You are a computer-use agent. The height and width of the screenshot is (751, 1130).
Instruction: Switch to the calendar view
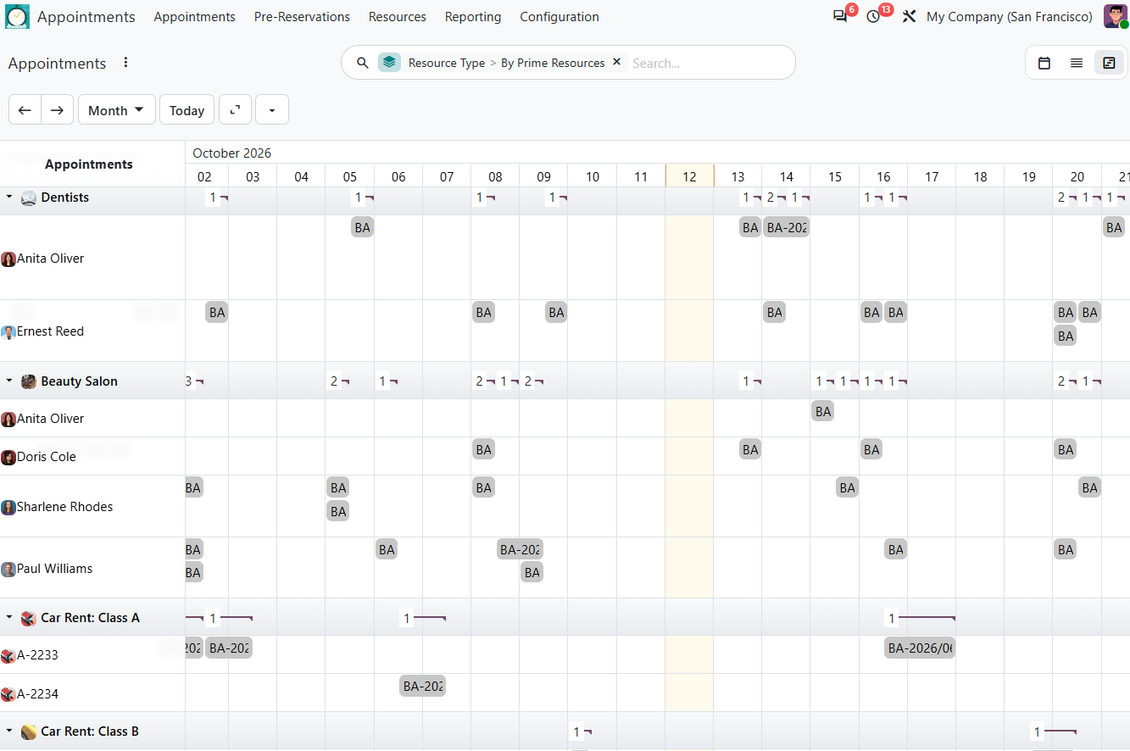click(x=1044, y=63)
